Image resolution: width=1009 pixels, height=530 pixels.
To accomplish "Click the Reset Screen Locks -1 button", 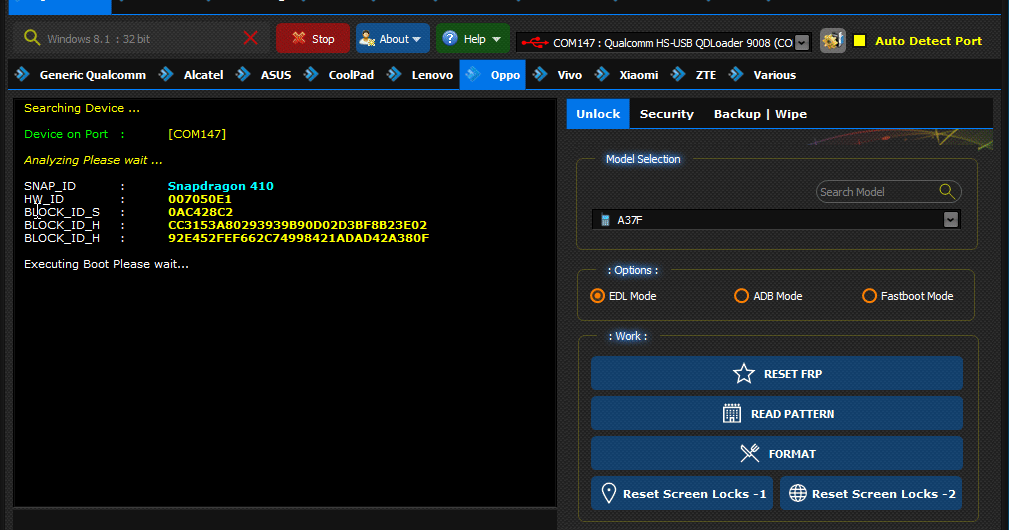I will (x=682, y=493).
